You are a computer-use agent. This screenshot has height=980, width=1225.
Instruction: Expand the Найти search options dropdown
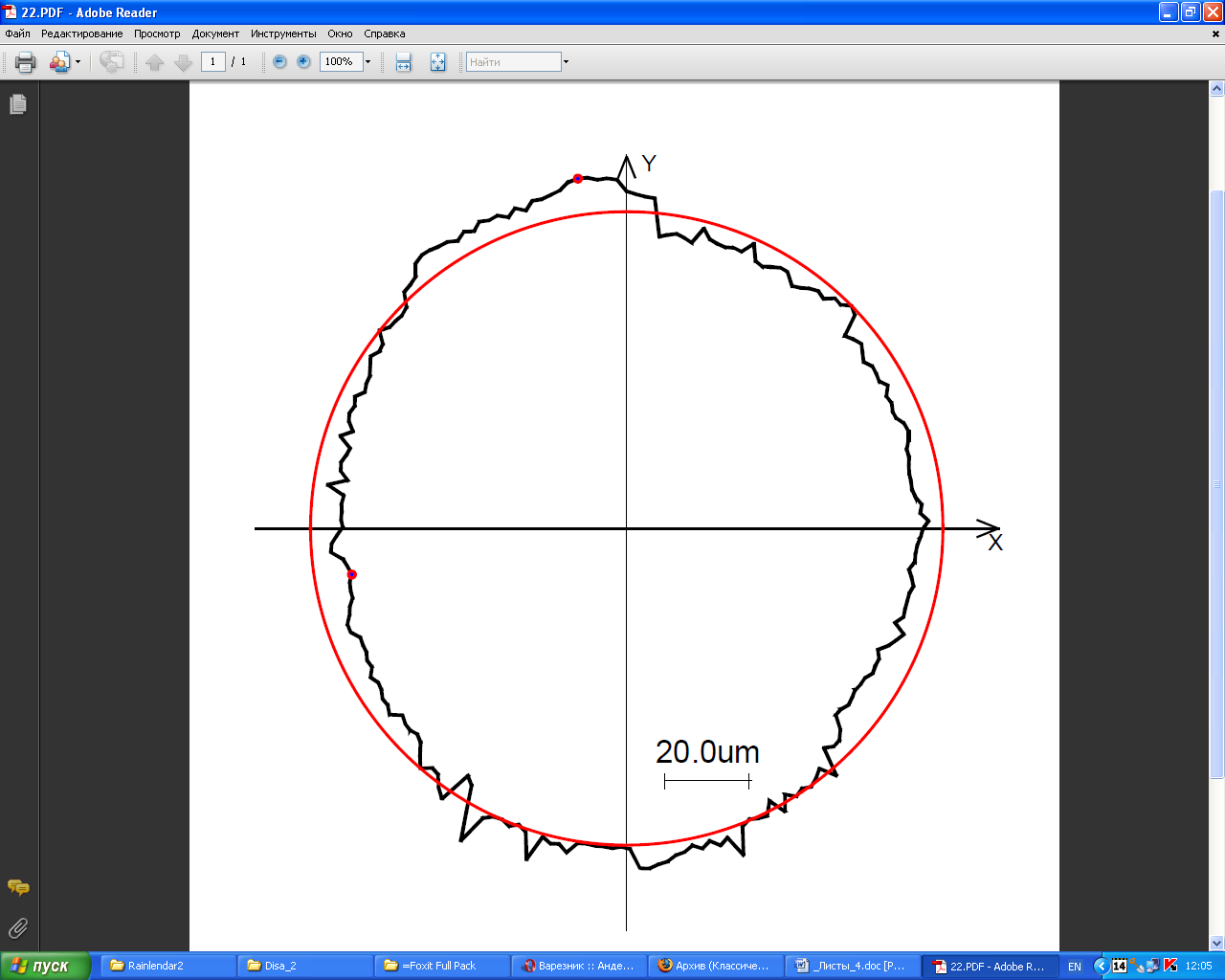566,62
